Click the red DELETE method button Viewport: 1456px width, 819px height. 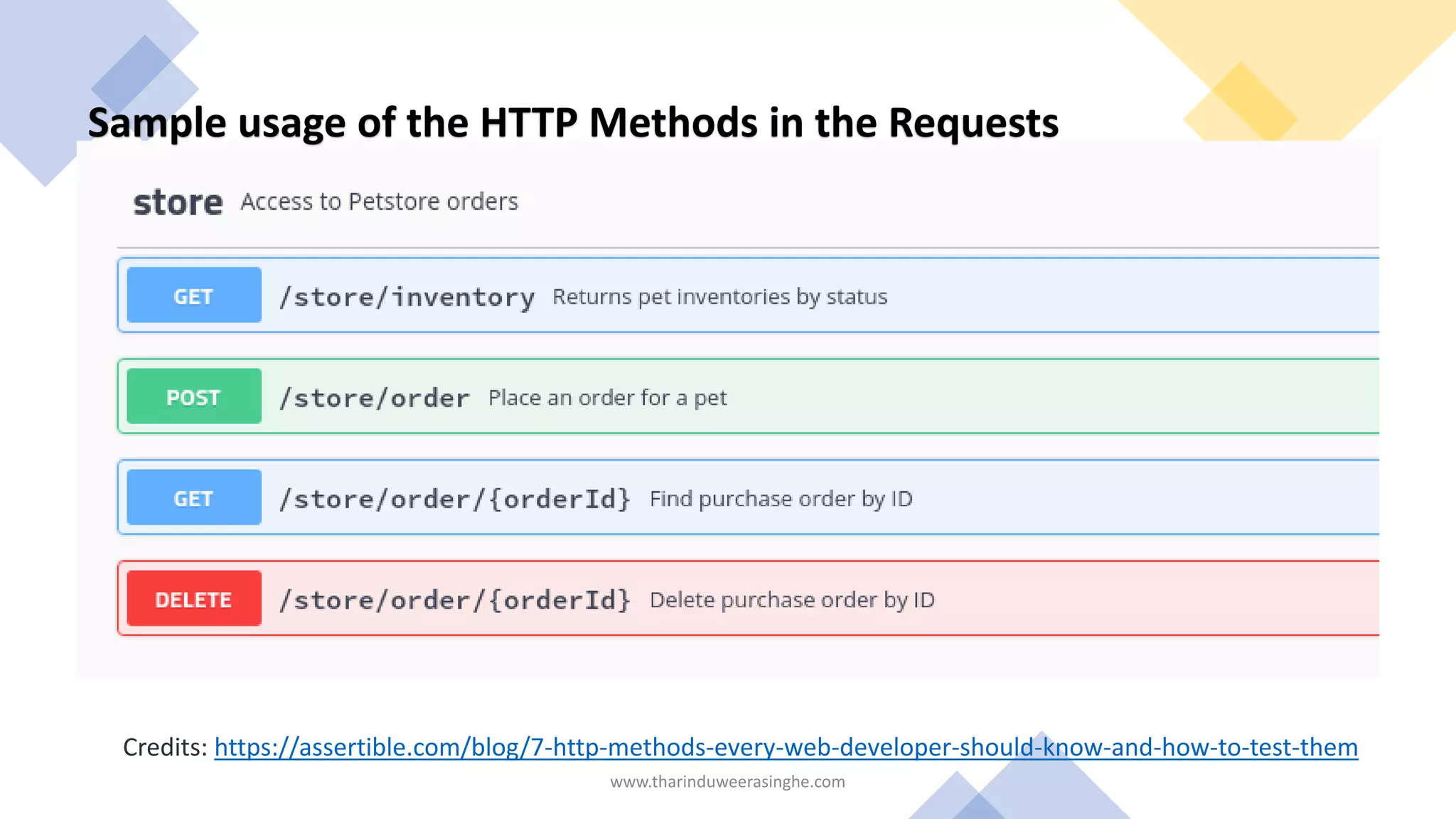coord(193,599)
